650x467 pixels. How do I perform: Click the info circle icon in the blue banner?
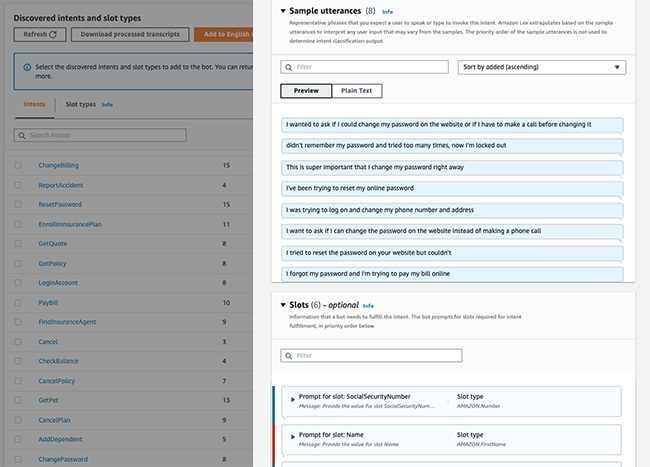coord(27,67)
